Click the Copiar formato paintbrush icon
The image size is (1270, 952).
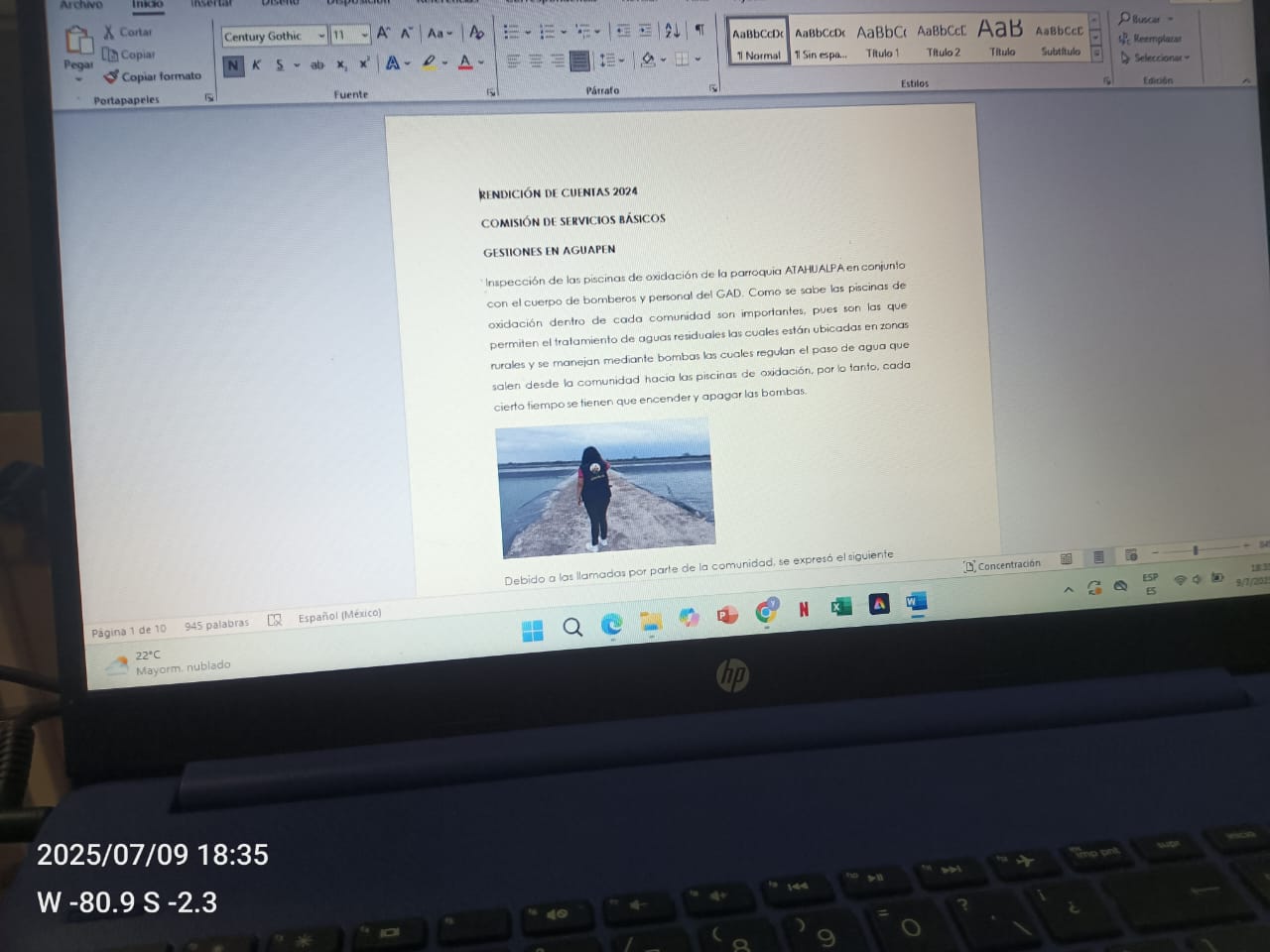pyautogui.click(x=111, y=77)
